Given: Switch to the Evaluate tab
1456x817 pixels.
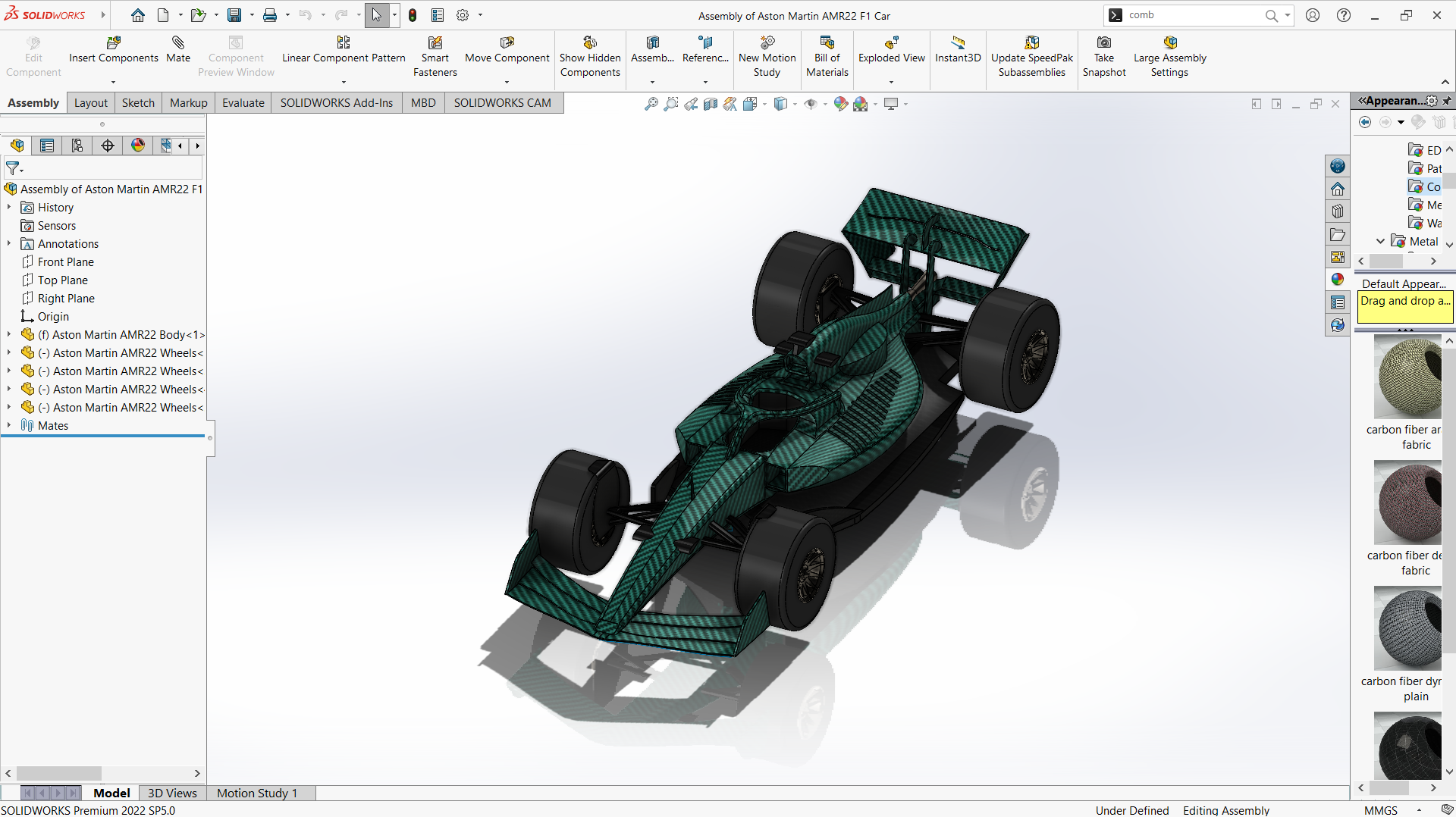Looking at the screenshot, I should [243, 103].
